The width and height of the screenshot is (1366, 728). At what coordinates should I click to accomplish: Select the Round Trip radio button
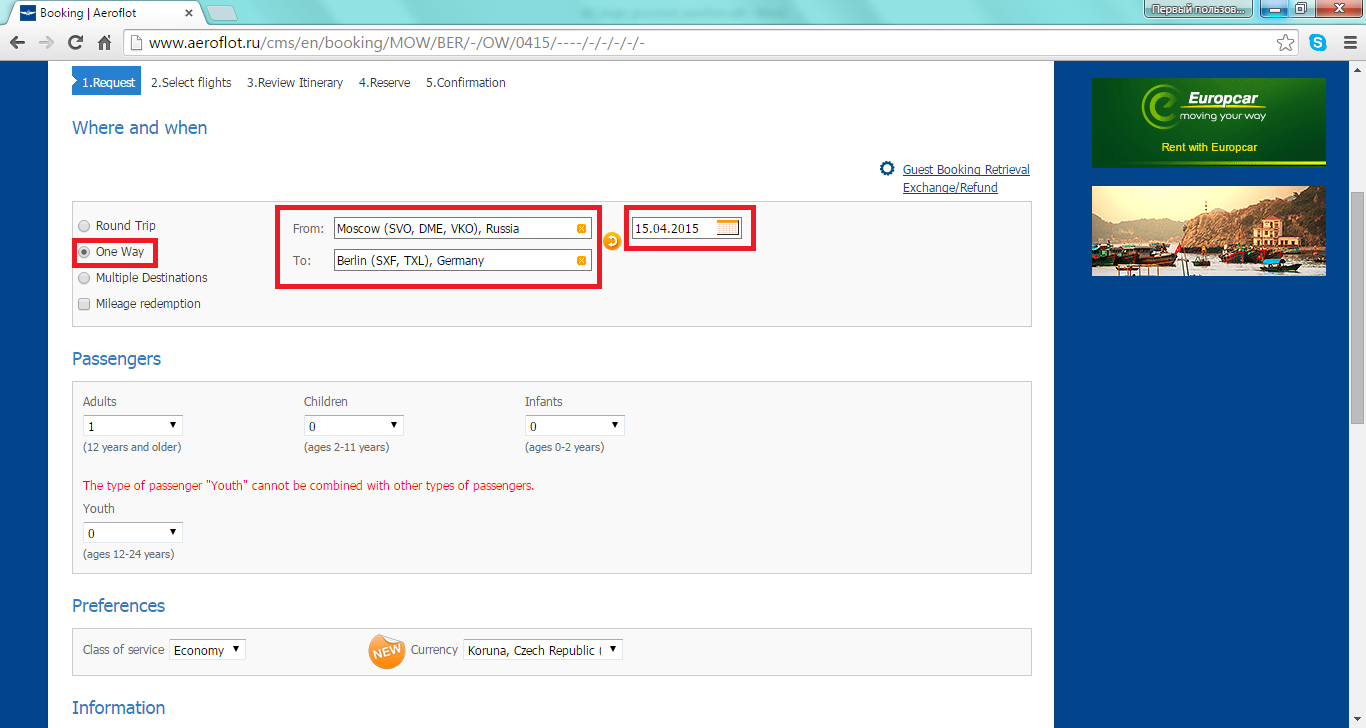[84, 226]
